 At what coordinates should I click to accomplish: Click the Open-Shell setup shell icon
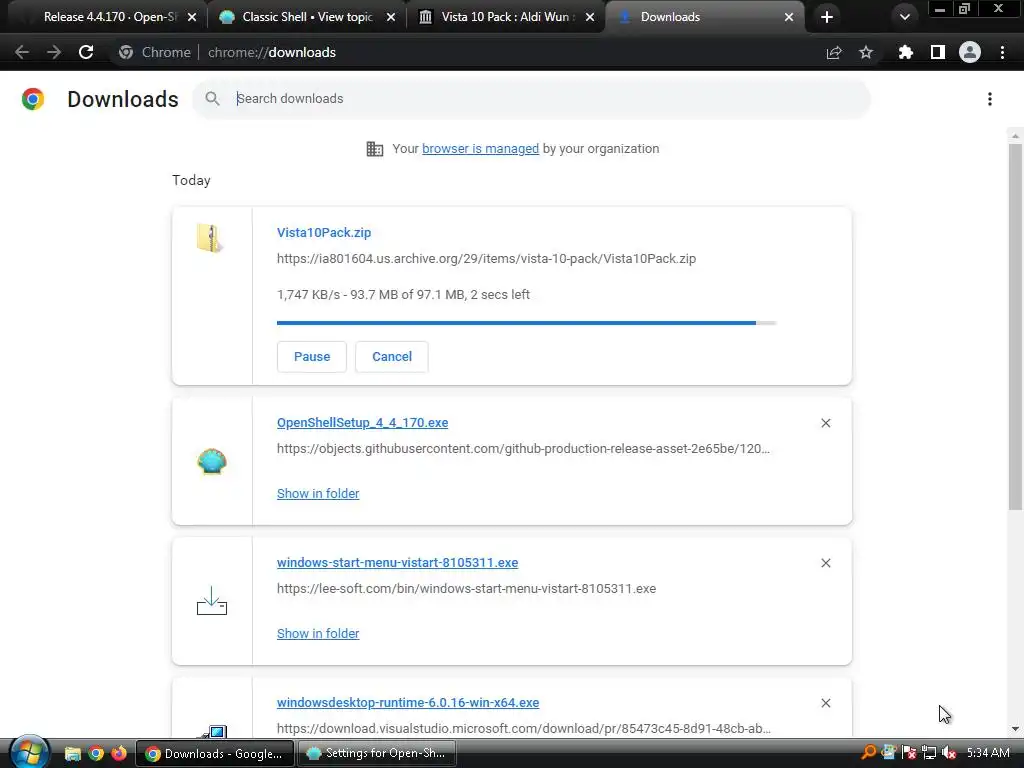pos(212,461)
